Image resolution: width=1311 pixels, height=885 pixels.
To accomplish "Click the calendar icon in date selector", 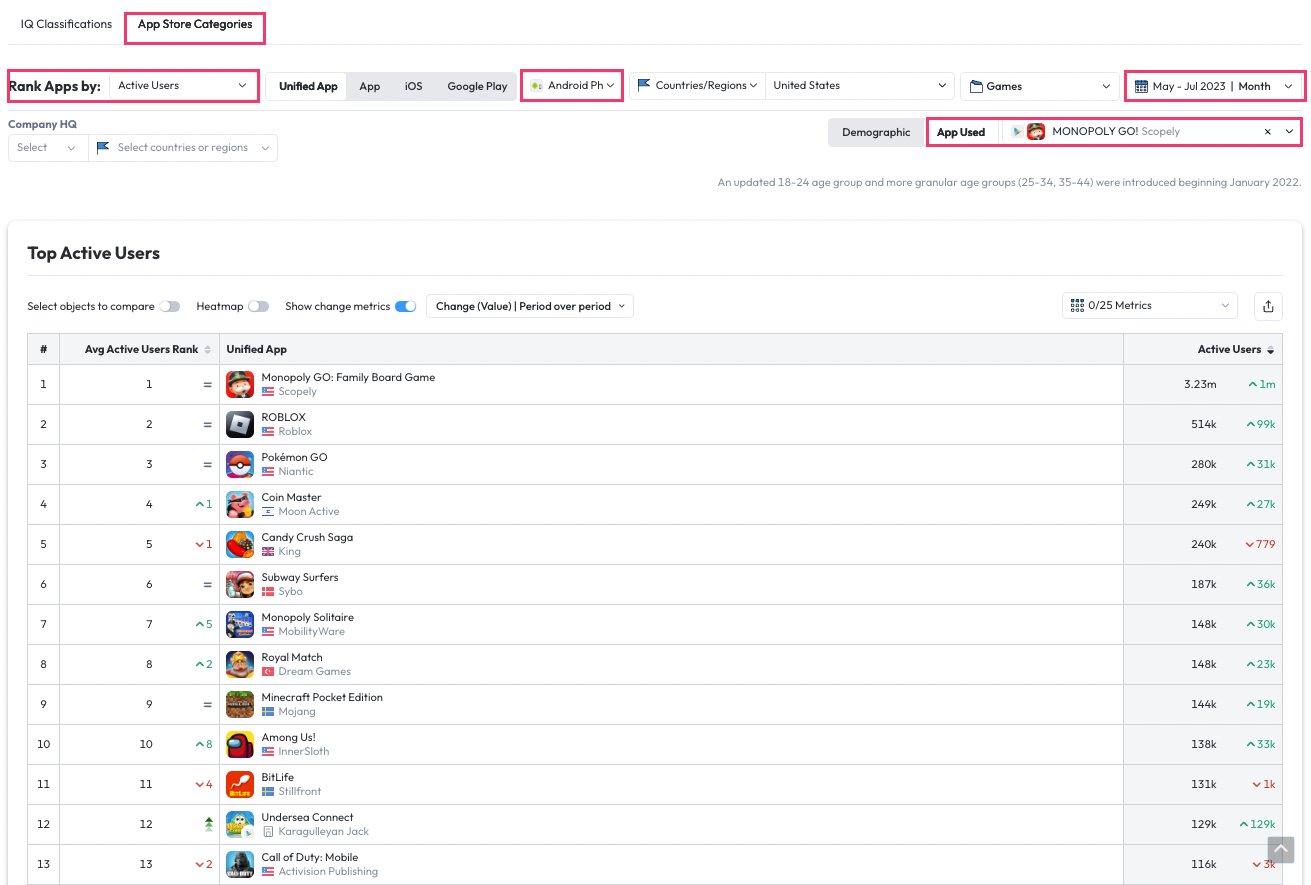I will click(x=1141, y=86).
